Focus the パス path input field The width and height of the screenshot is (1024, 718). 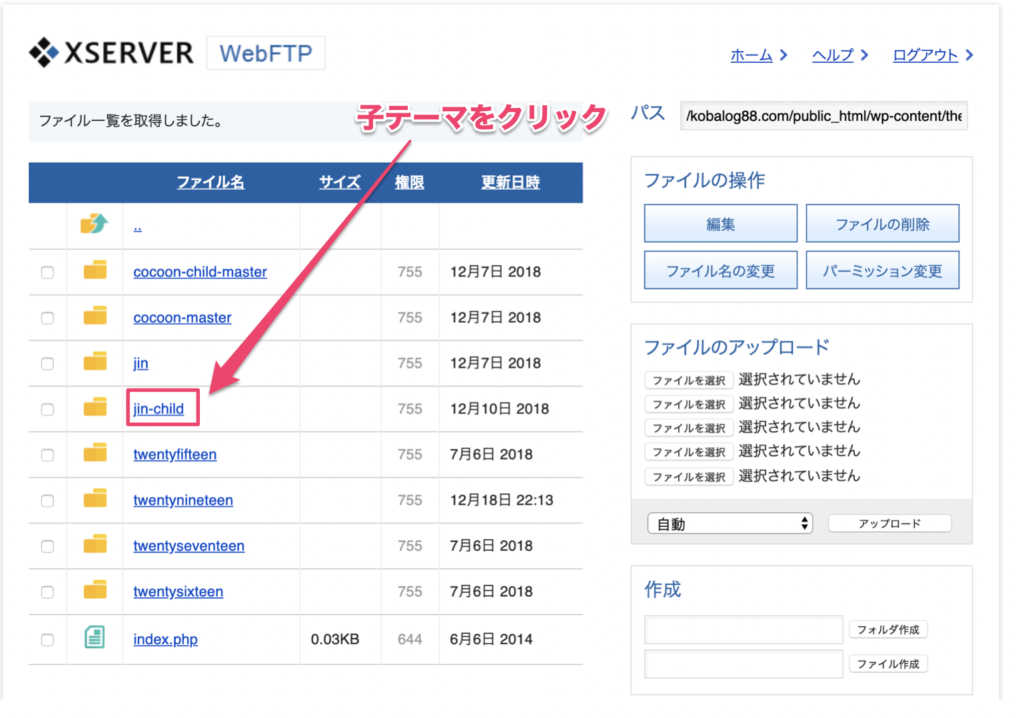[x=824, y=116]
